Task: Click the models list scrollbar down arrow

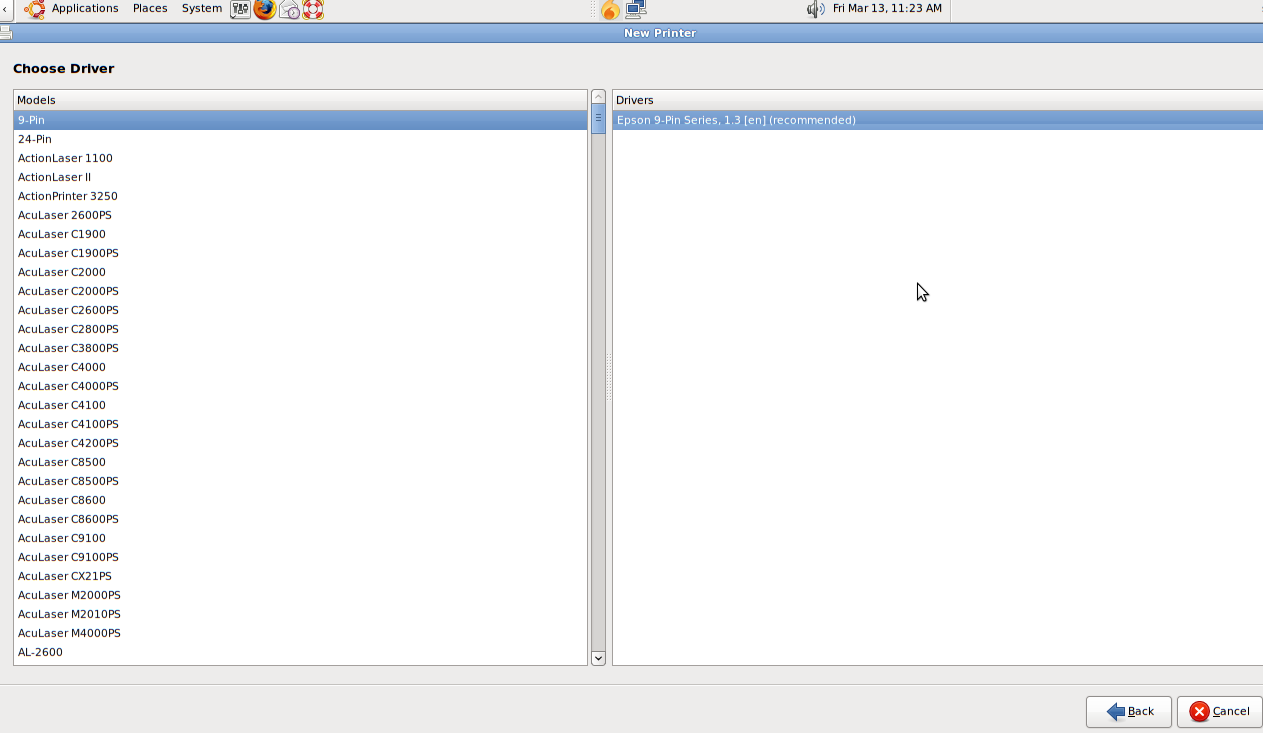Action: (598, 658)
